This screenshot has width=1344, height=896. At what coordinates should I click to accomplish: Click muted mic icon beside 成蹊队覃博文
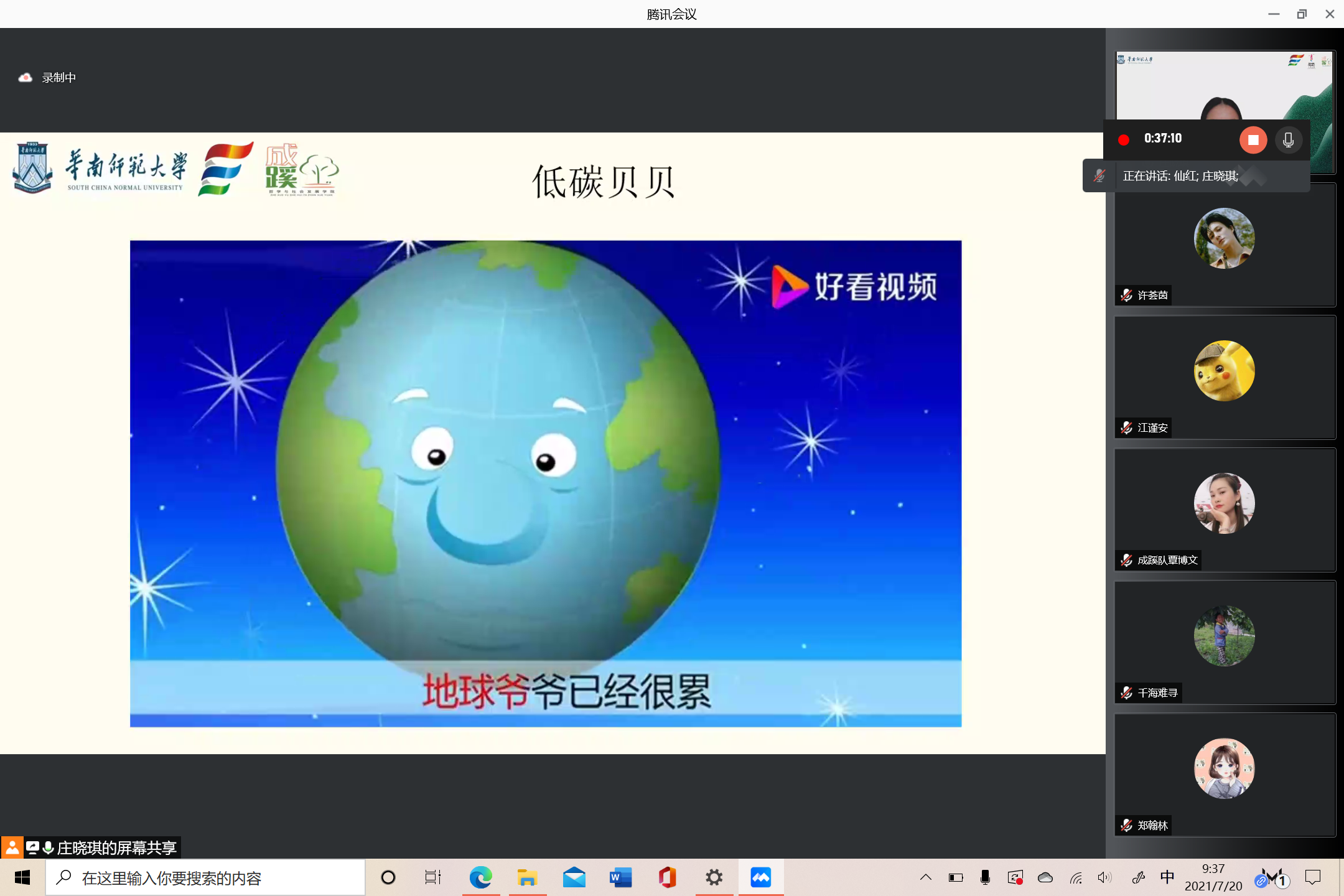1126,560
